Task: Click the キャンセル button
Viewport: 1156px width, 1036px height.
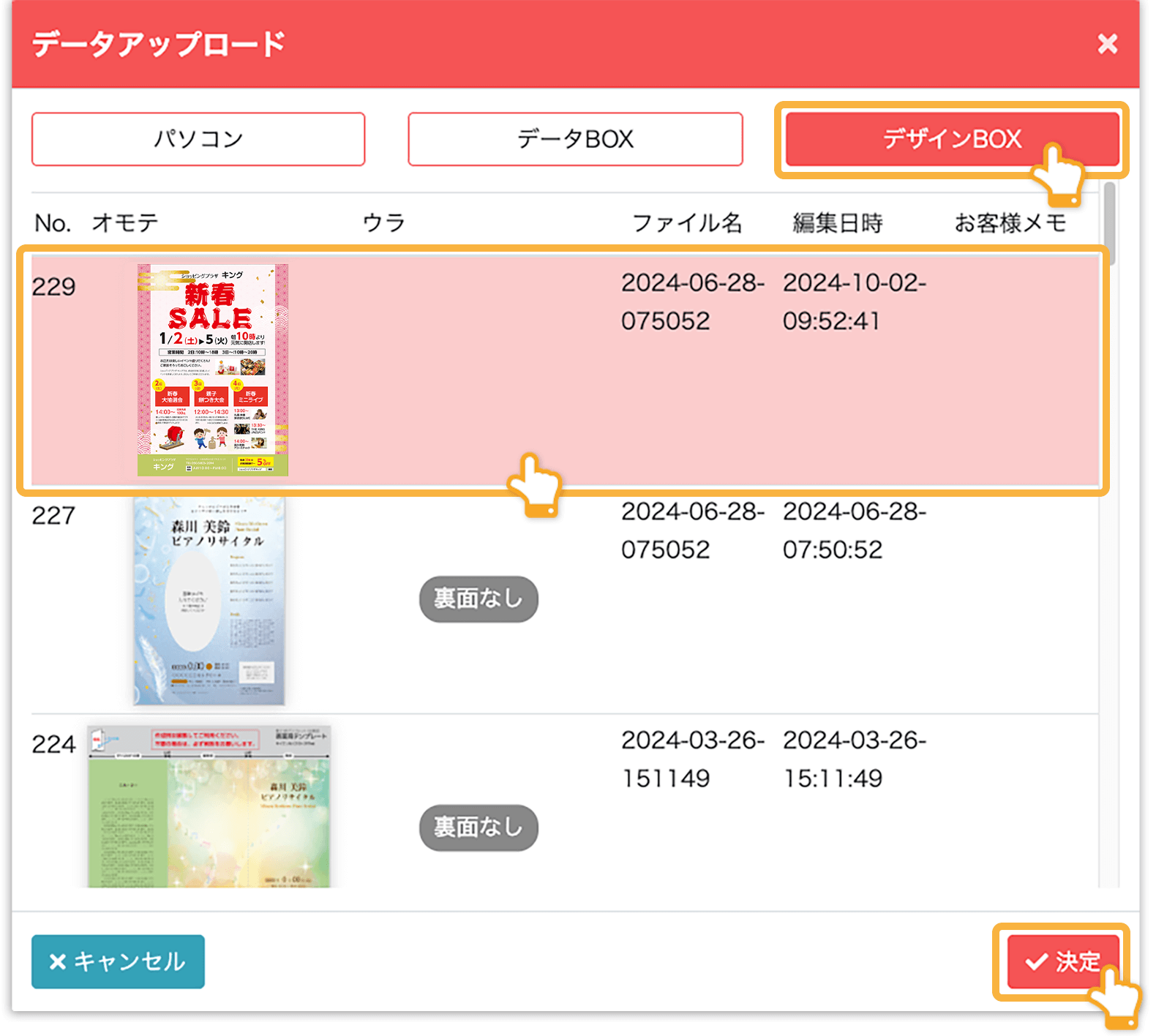Action: [x=118, y=961]
